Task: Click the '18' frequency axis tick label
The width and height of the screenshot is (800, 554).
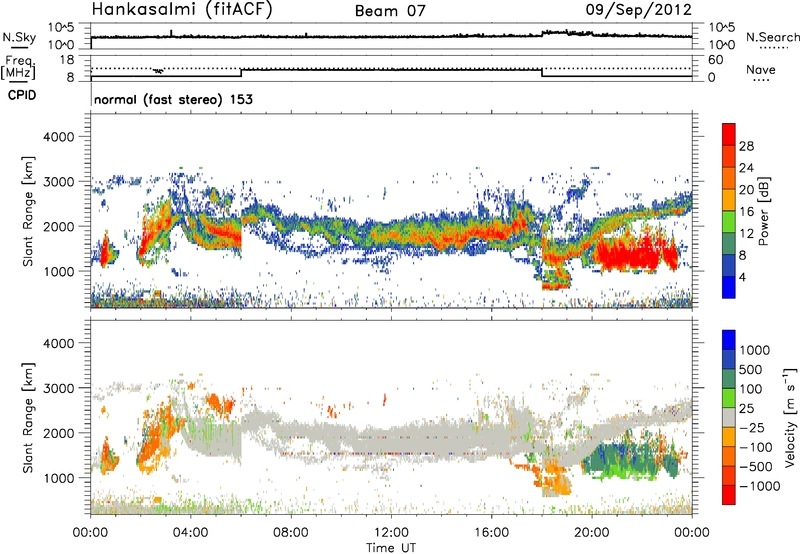Action: coord(67,59)
